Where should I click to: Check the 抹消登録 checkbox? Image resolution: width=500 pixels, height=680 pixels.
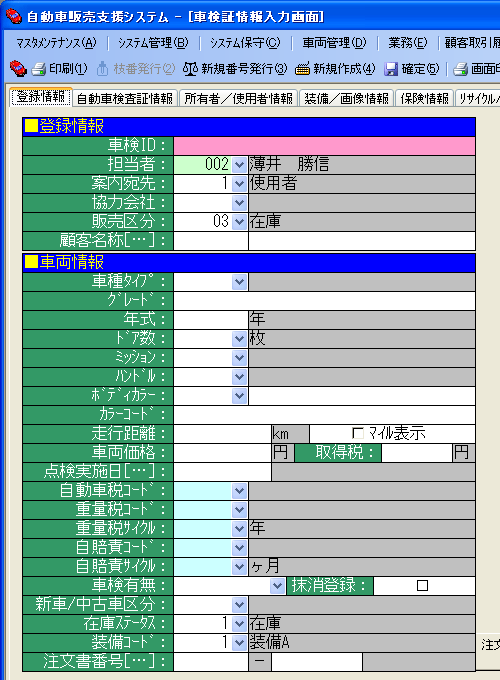422,585
